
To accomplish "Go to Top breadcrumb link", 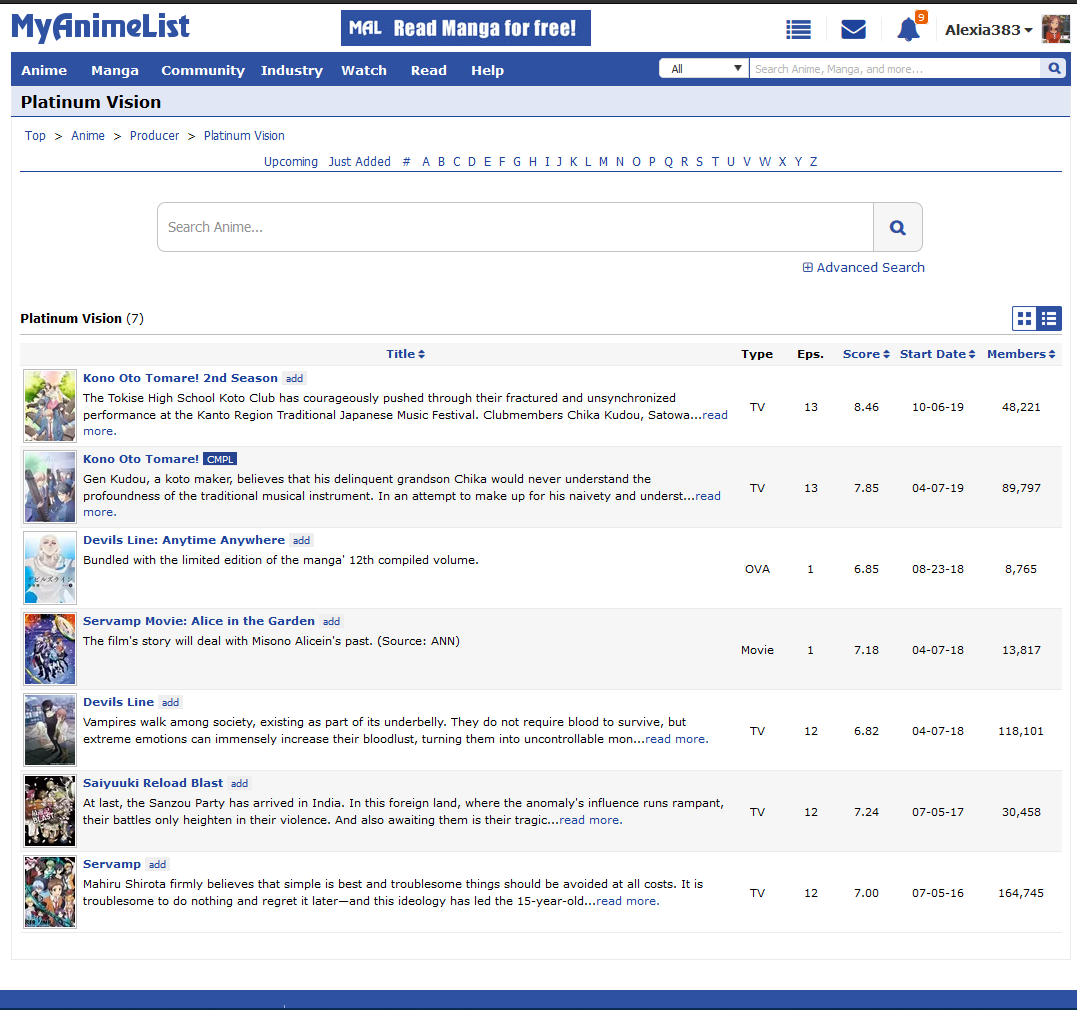I will [35, 135].
